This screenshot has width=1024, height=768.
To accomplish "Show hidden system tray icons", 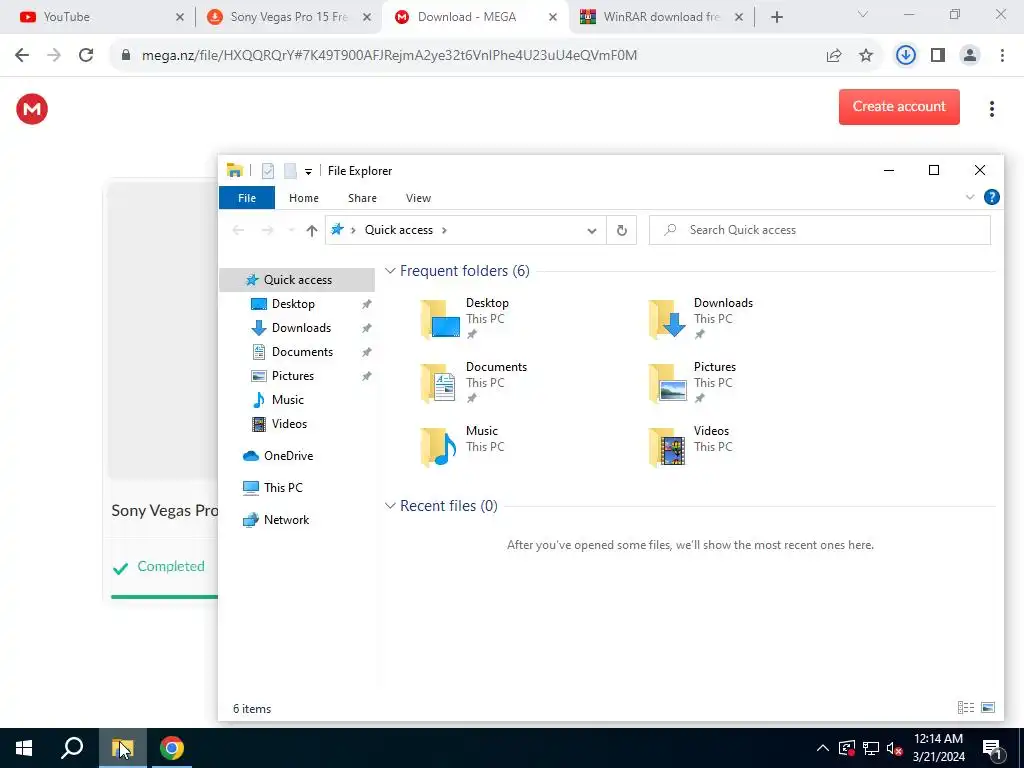I will (x=823, y=748).
